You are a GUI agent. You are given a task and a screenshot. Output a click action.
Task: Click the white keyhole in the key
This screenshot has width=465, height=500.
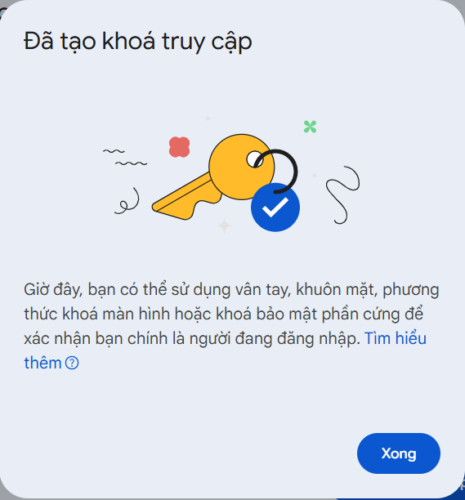click(x=255, y=159)
